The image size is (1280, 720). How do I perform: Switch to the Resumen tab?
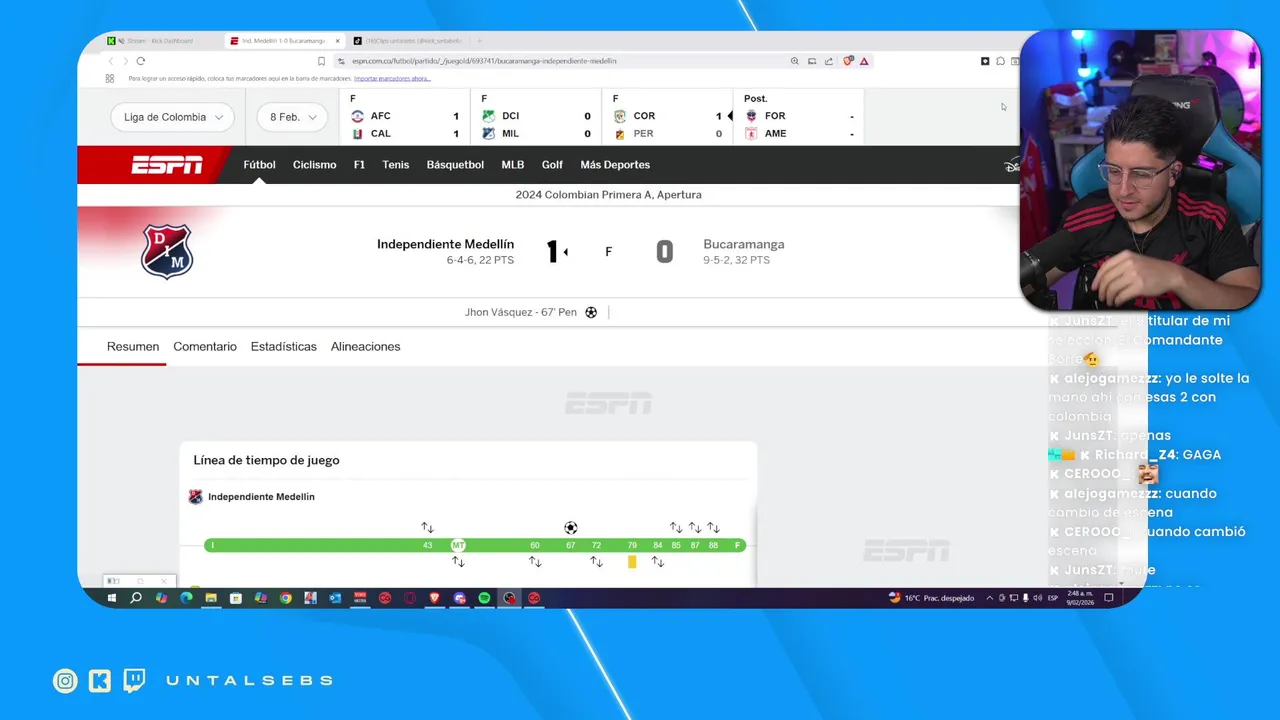click(x=133, y=347)
